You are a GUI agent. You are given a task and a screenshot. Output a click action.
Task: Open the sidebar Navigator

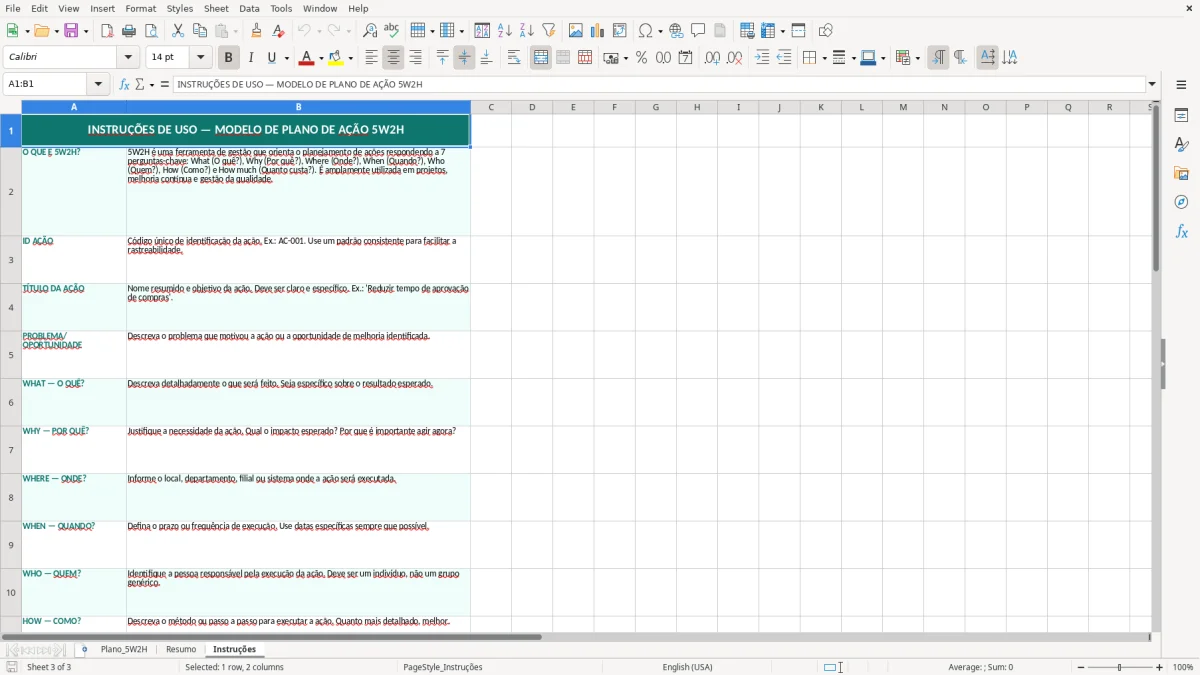coord(1181,203)
